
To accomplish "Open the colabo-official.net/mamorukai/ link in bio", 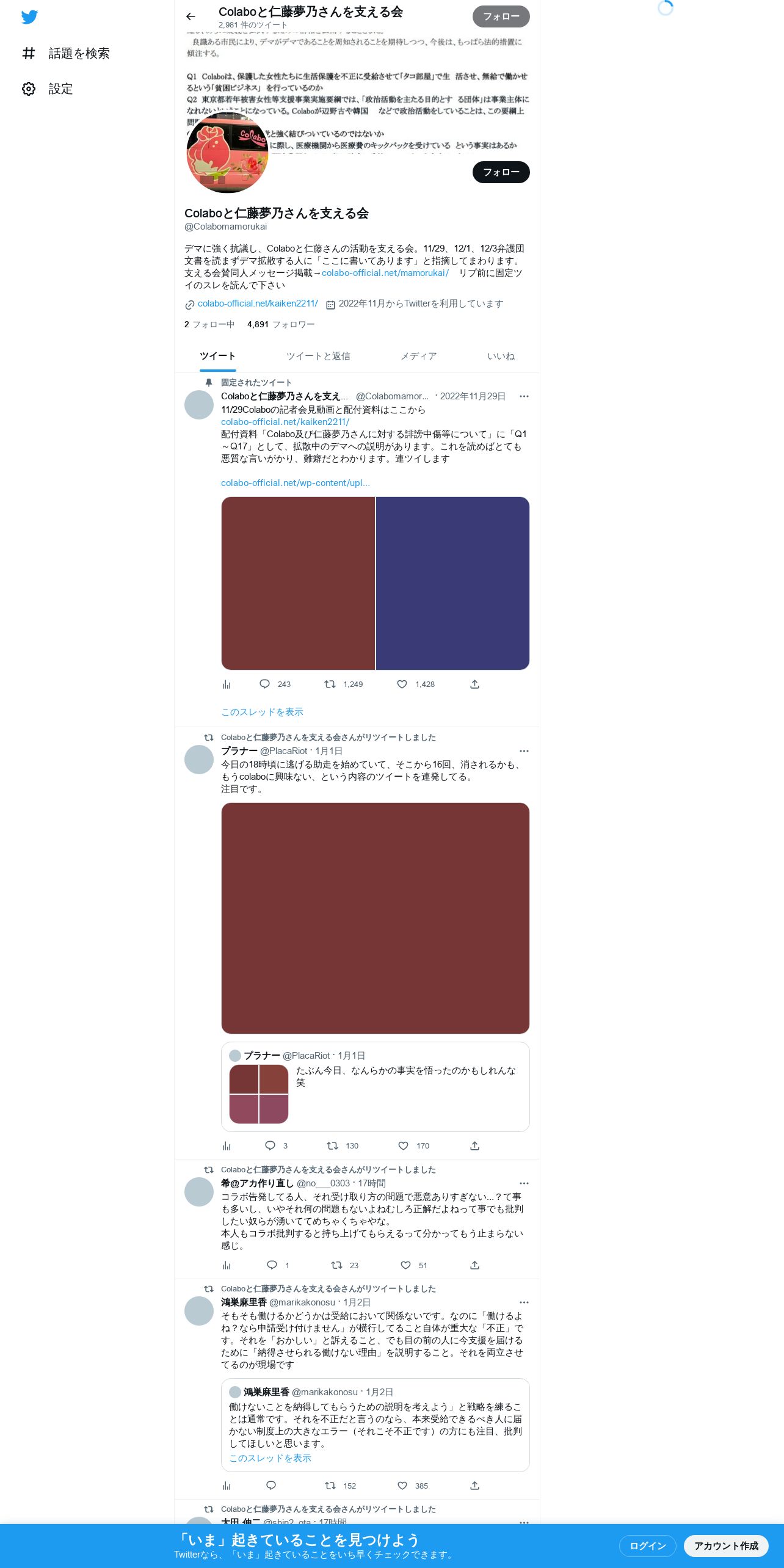I will coord(385,273).
